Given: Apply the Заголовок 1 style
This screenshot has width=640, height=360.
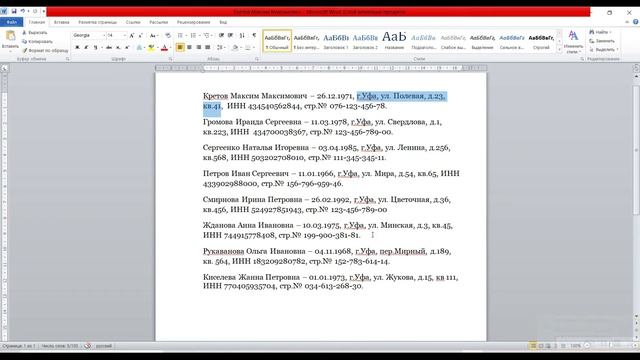Looking at the screenshot, I should pos(336,41).
